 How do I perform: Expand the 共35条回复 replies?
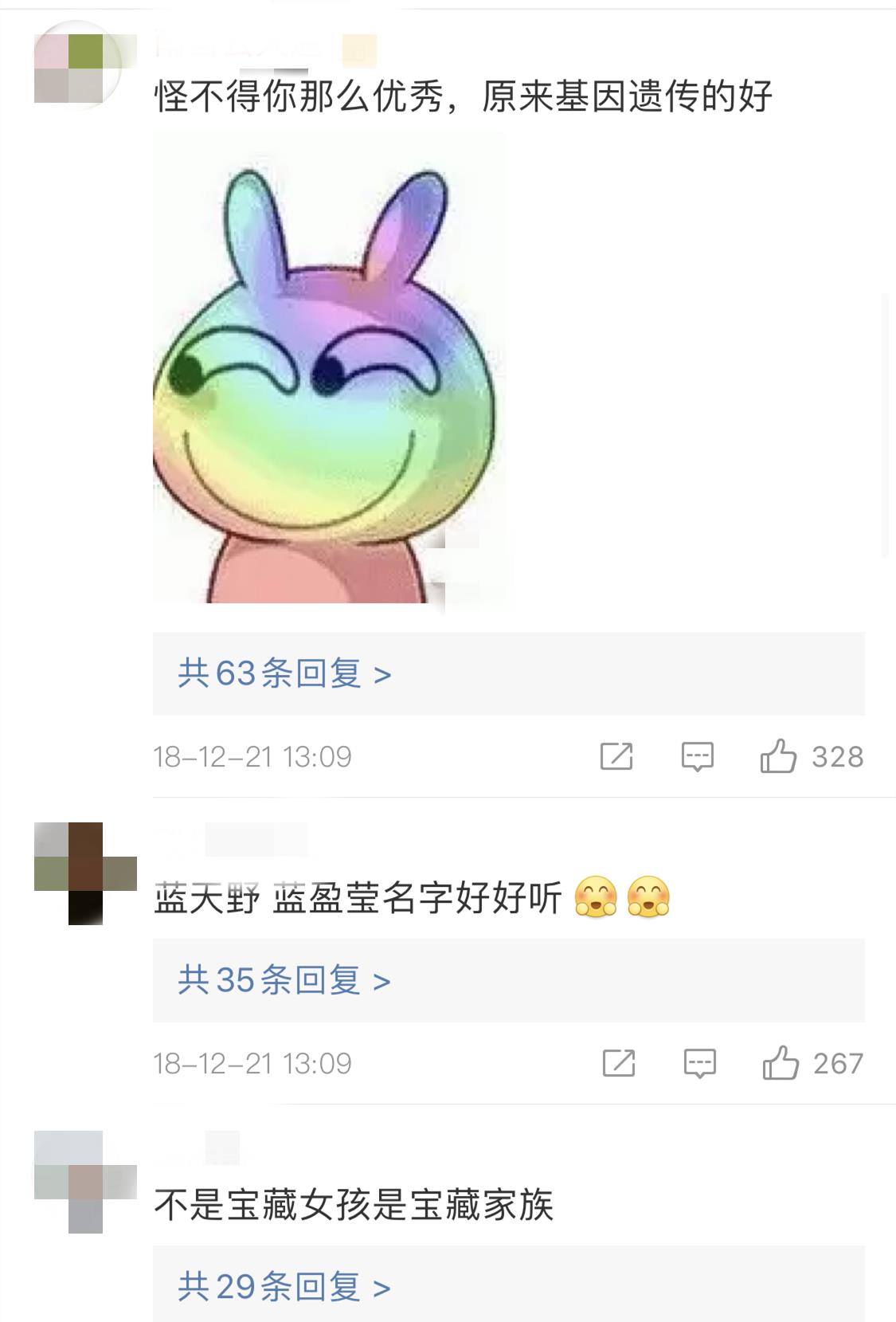click(x=508, y=980)
